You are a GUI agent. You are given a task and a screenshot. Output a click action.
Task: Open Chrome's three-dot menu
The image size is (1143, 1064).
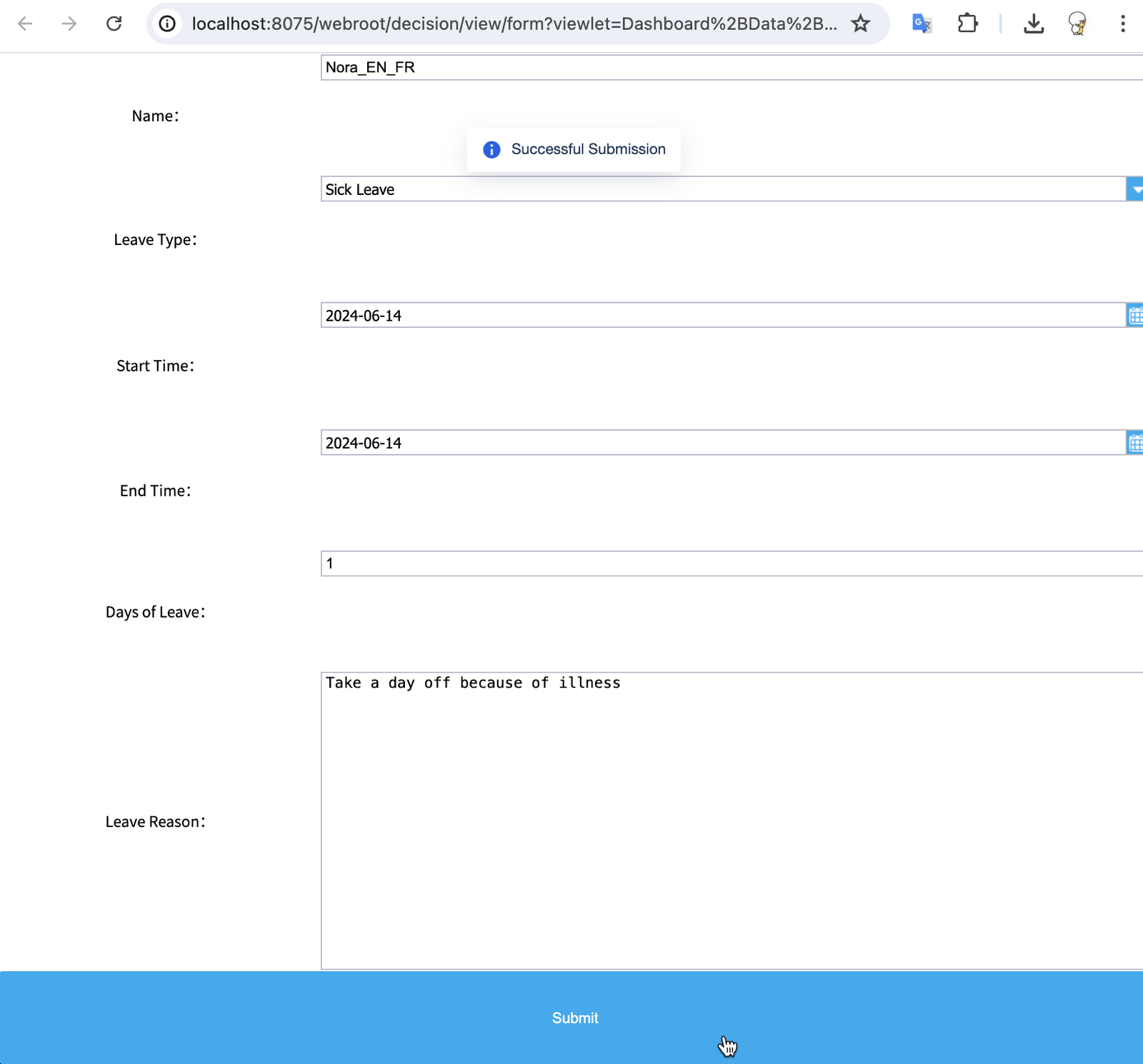(x=1122, y=24)
